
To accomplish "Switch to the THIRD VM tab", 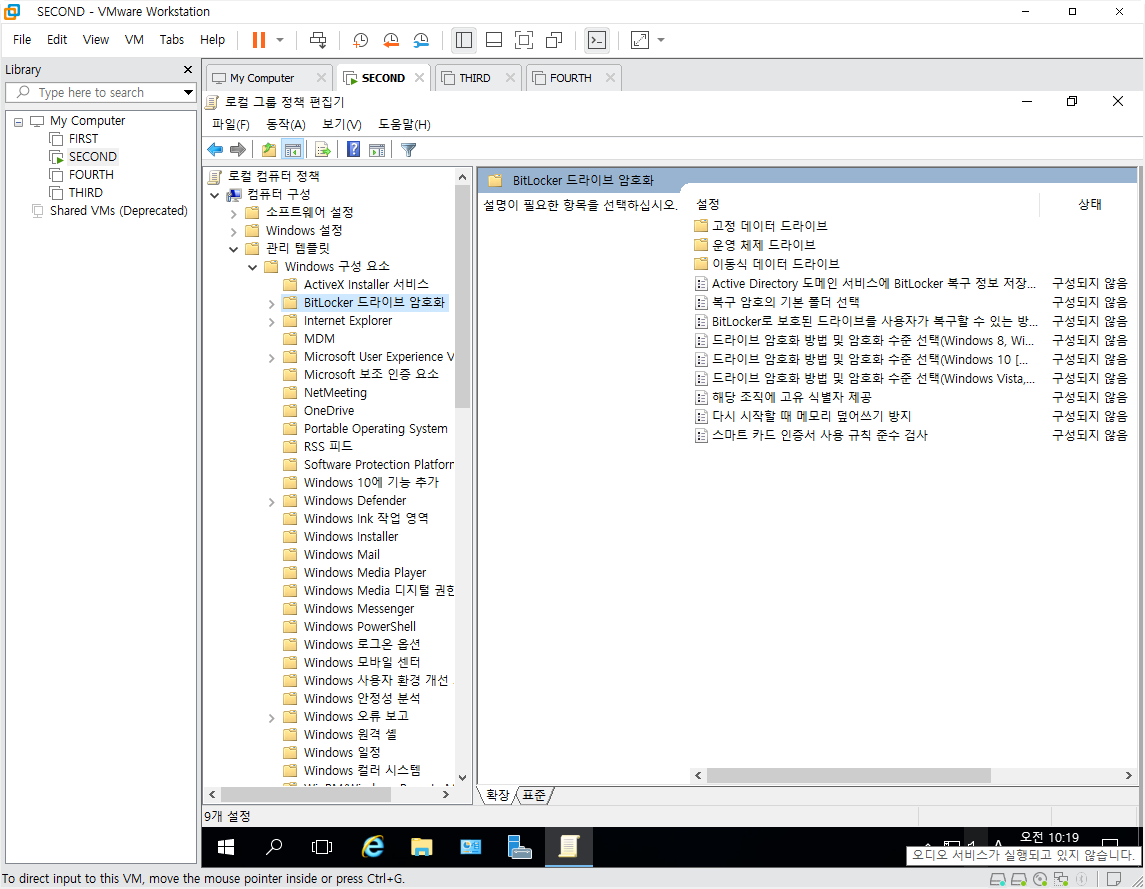I will coord(475,78).
